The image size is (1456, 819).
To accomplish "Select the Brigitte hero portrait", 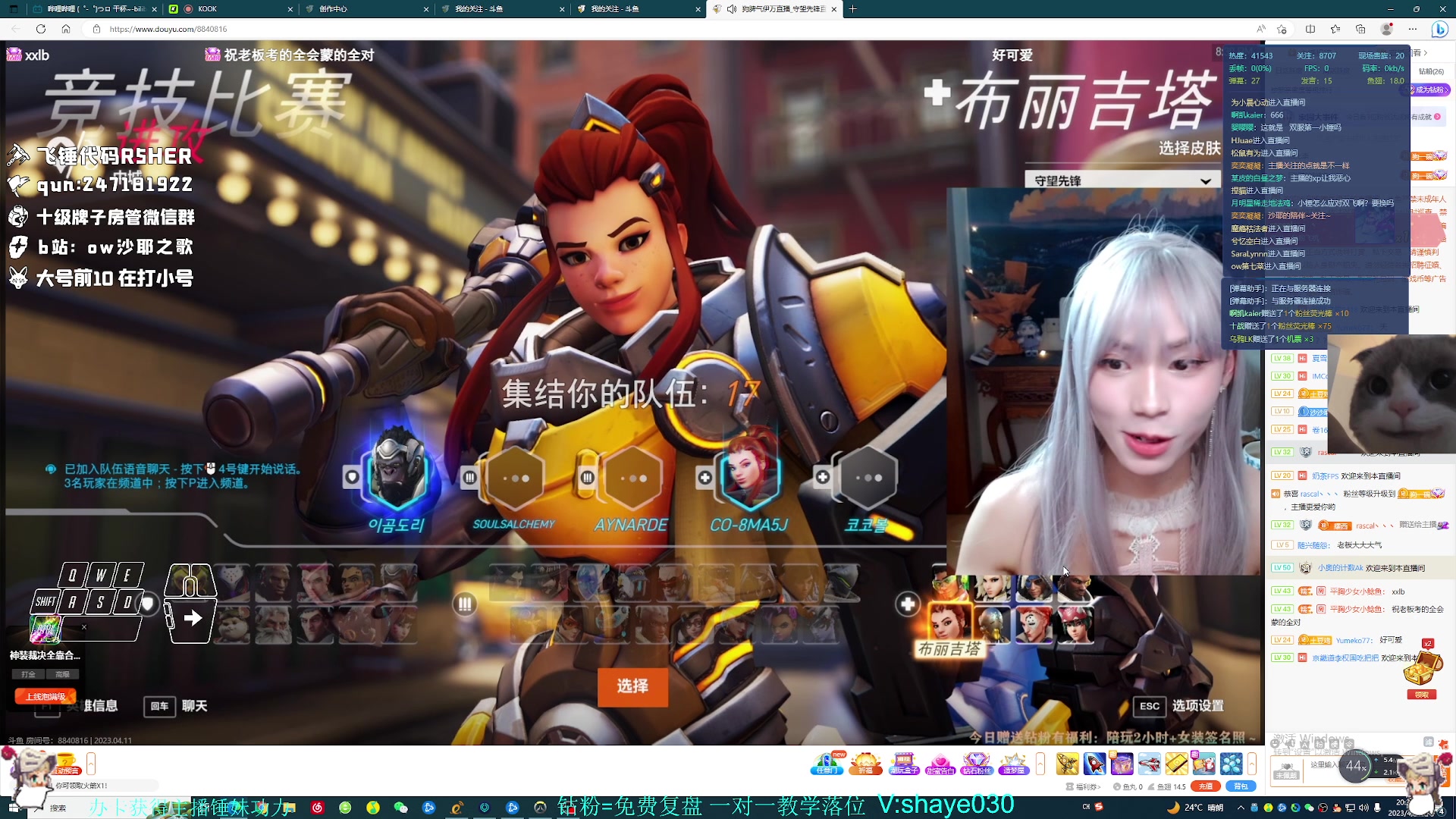I will click(x=949, y=623).
